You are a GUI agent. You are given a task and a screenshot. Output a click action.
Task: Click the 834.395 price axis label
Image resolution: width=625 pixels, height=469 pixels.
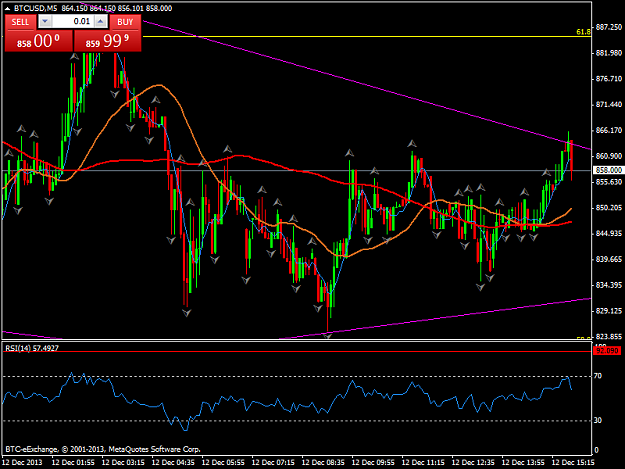(x=609, y=285)
